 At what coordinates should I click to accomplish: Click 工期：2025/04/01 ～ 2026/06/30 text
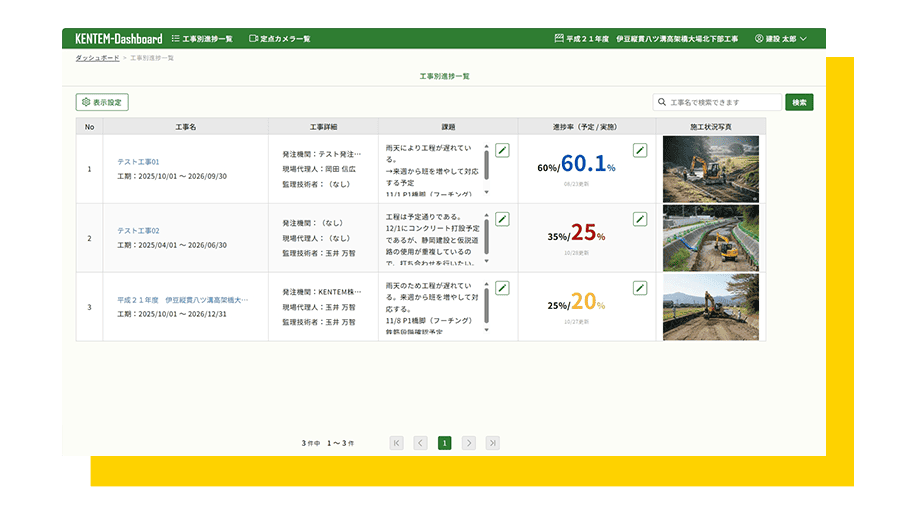172,245
